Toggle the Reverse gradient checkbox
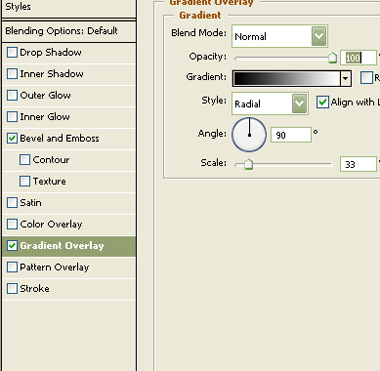 [x=366, y=78]
